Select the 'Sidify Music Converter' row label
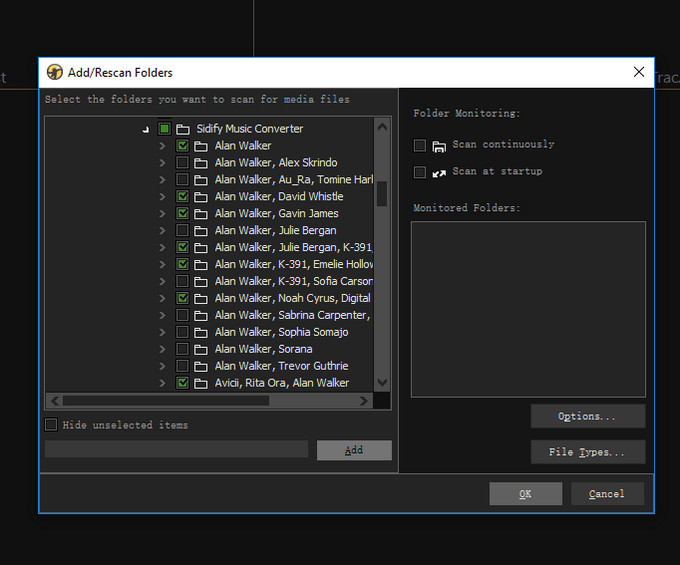 coord(250,129)
